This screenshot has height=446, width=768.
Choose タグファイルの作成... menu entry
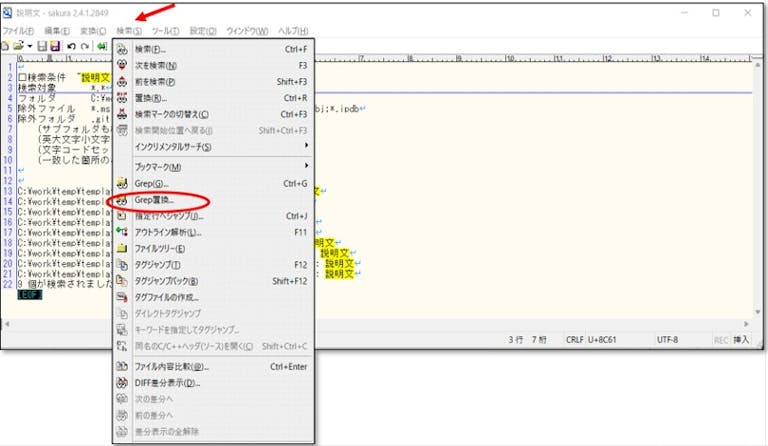[x=214, y=297]
